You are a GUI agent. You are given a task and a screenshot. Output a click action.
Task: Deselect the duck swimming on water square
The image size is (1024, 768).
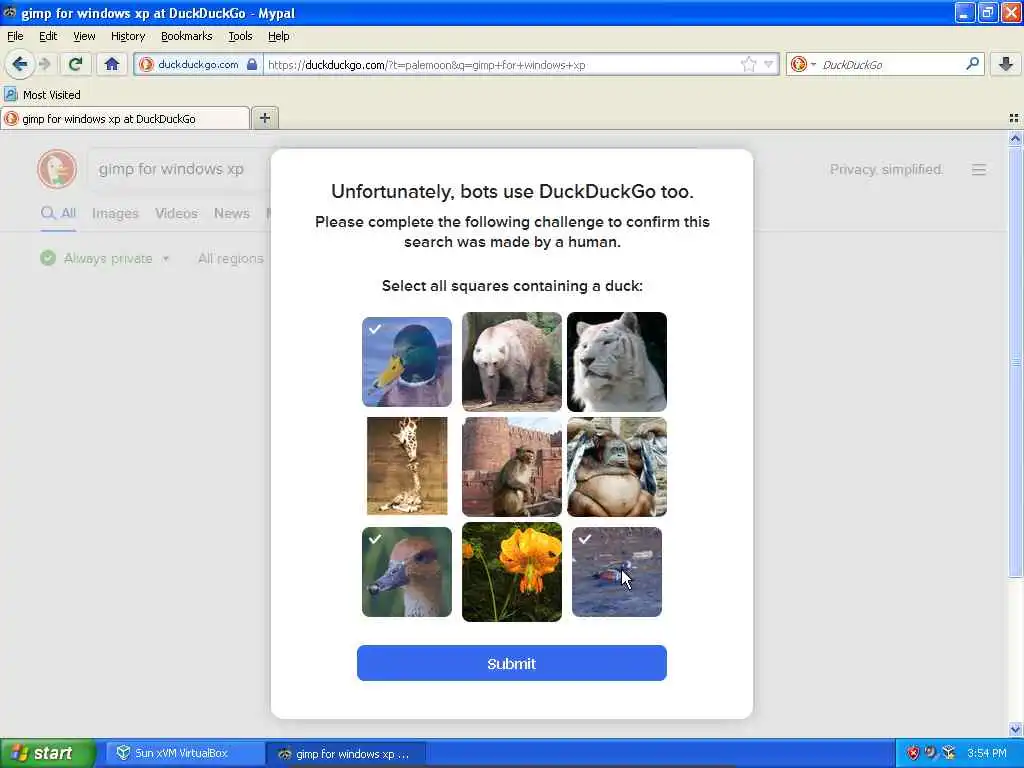pyautogui.click(x=617, y=572)
